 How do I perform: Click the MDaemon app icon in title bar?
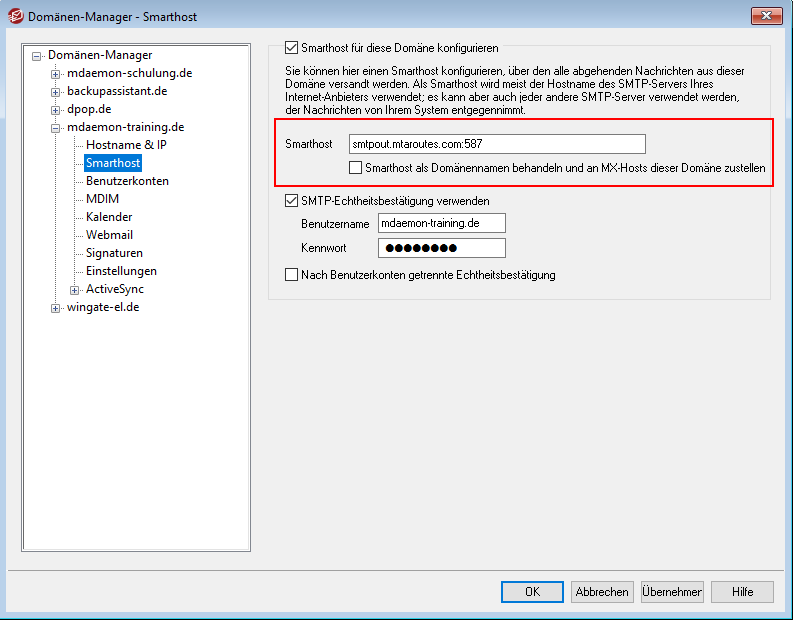click(15, 16)
